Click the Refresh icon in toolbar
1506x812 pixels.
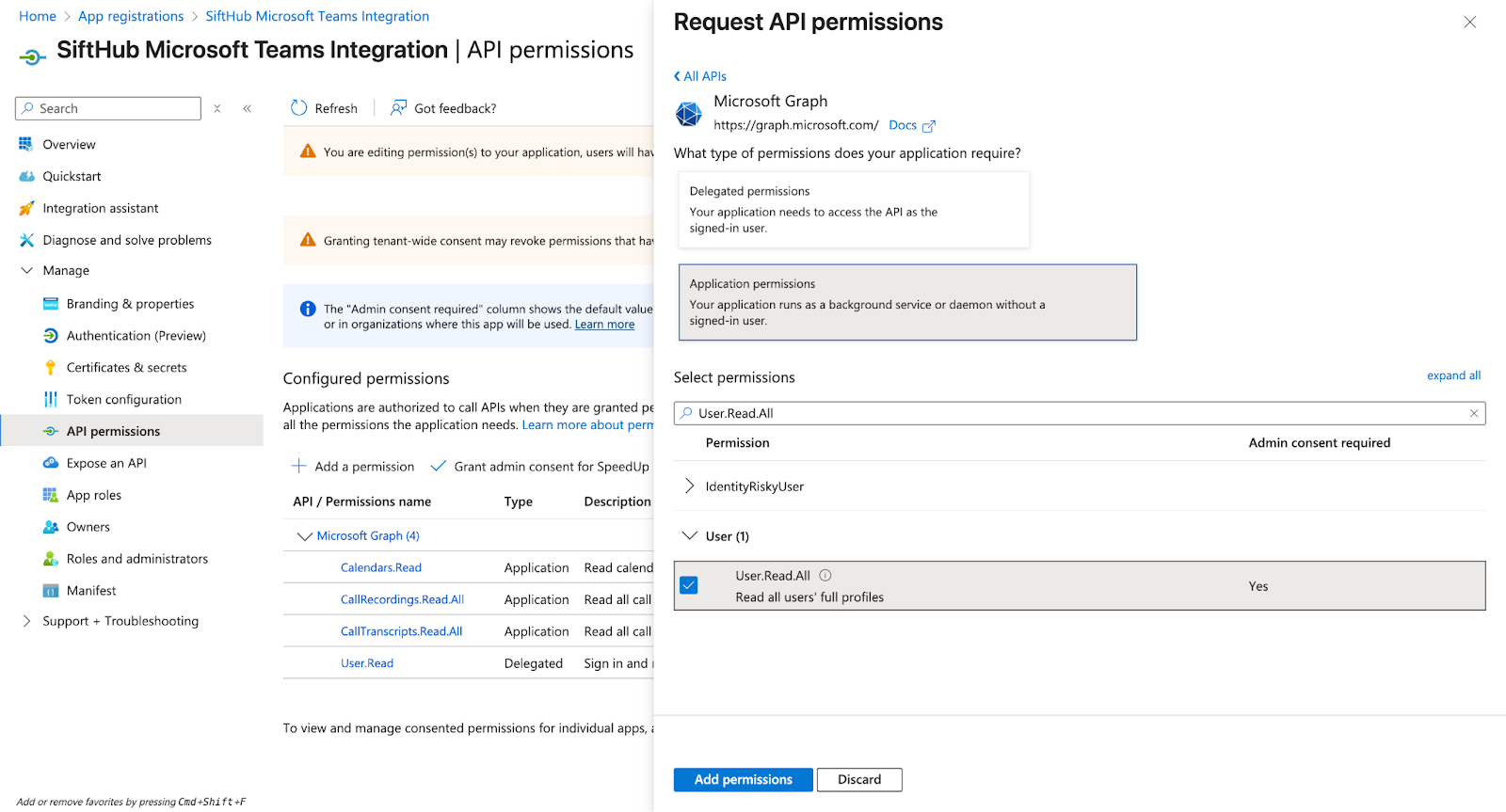(299, 108)
